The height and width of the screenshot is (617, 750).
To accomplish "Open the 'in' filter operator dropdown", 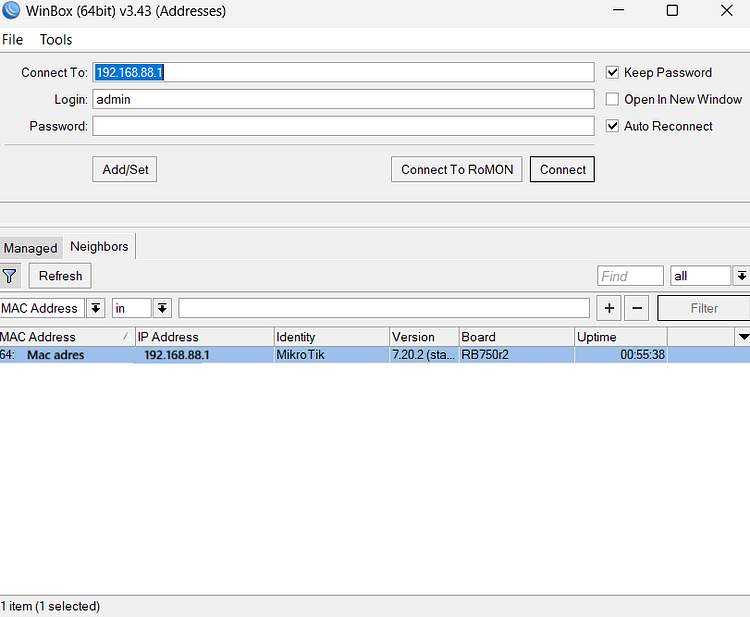I will click(162, 308).
